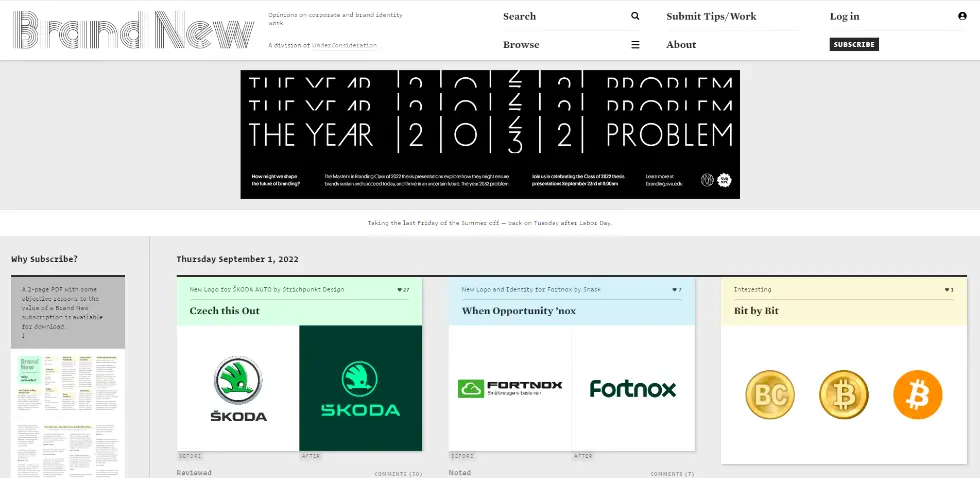Open Comments (30) on Škoda post
The width and height of the screenshot is (980, 478).
398,474
